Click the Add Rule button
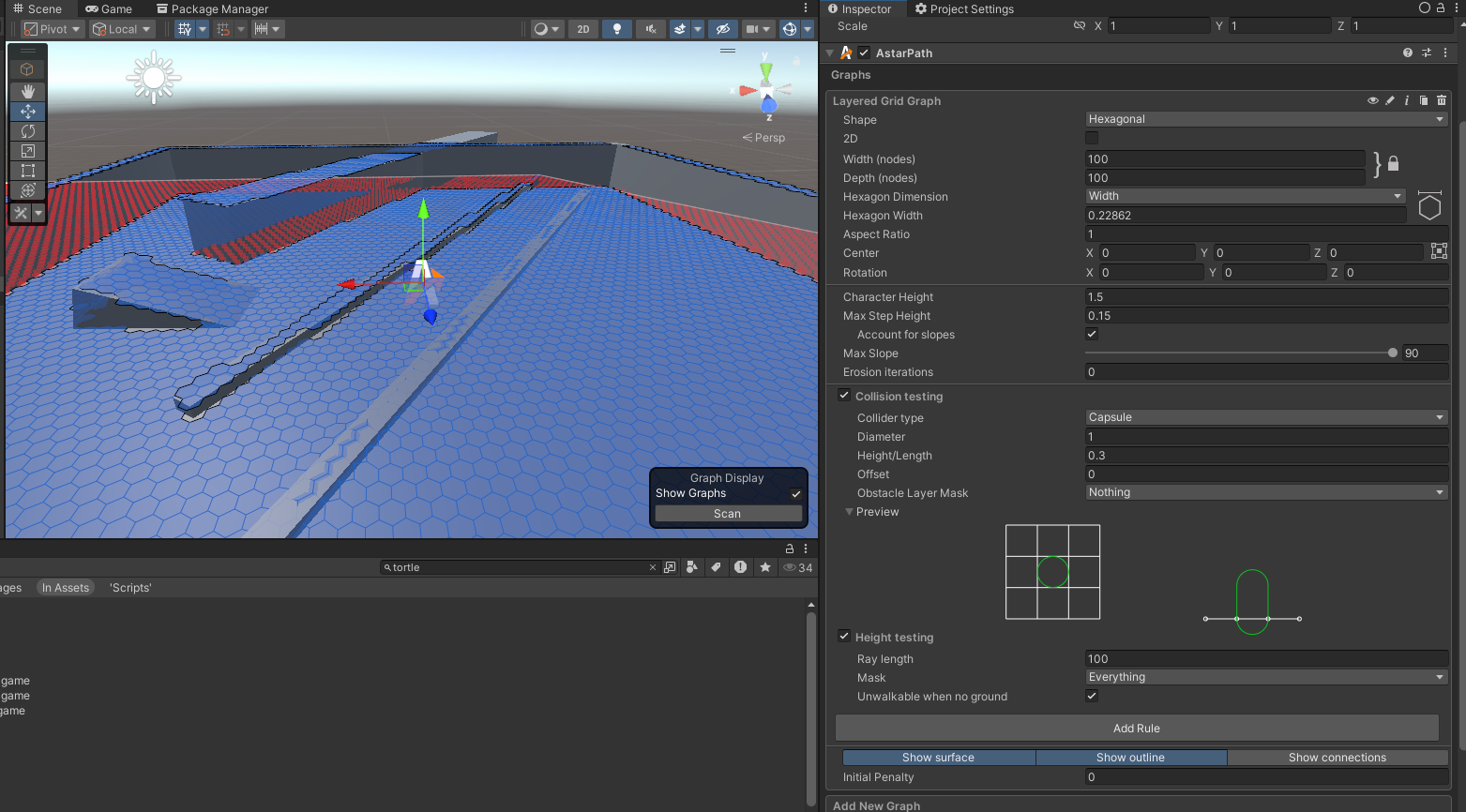The image size is (1466, 812). click(x=1136, y=729)
